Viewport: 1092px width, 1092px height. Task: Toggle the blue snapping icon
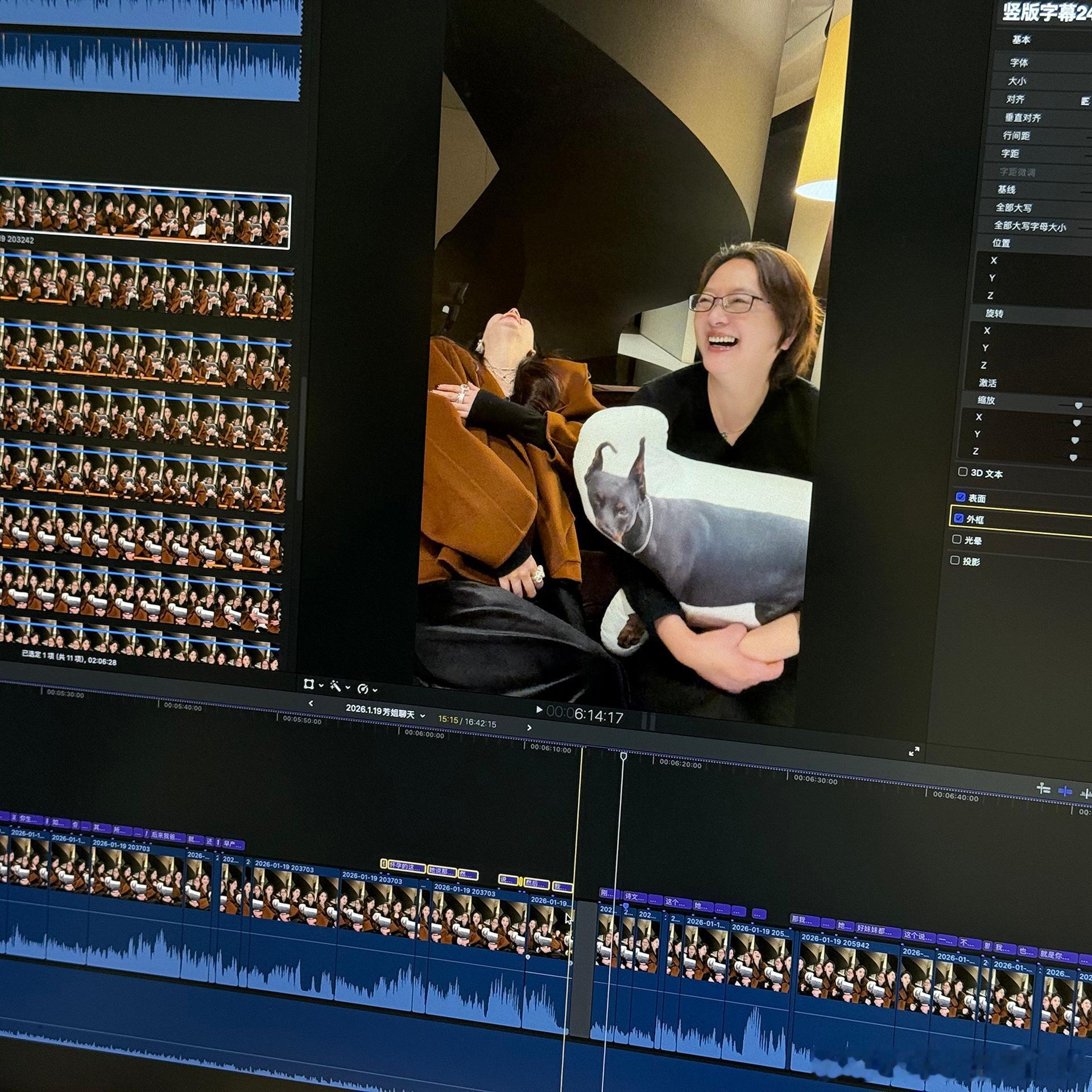[x=1065, y=791]
